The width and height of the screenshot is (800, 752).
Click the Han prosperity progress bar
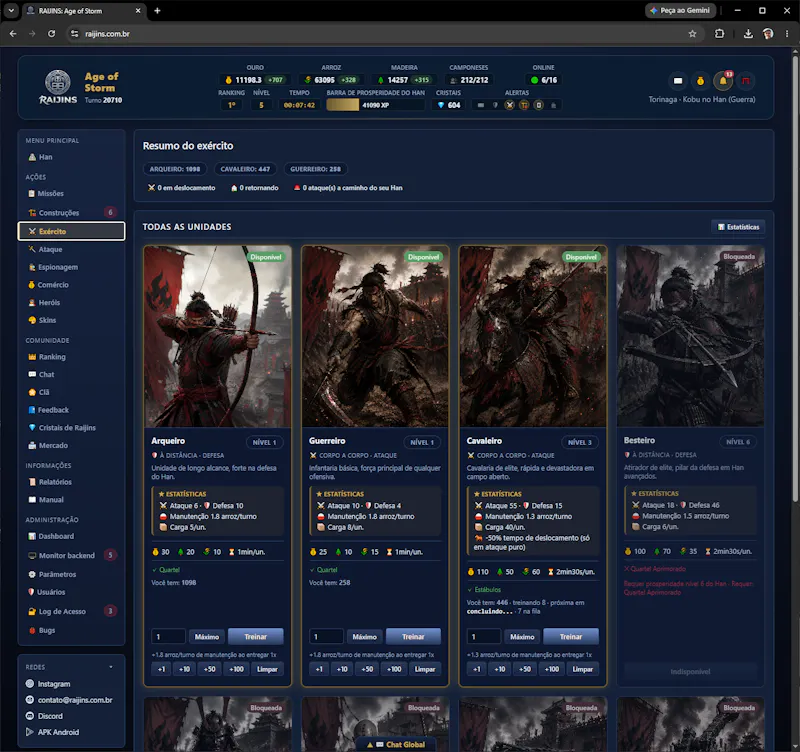(x=376, y=105)
